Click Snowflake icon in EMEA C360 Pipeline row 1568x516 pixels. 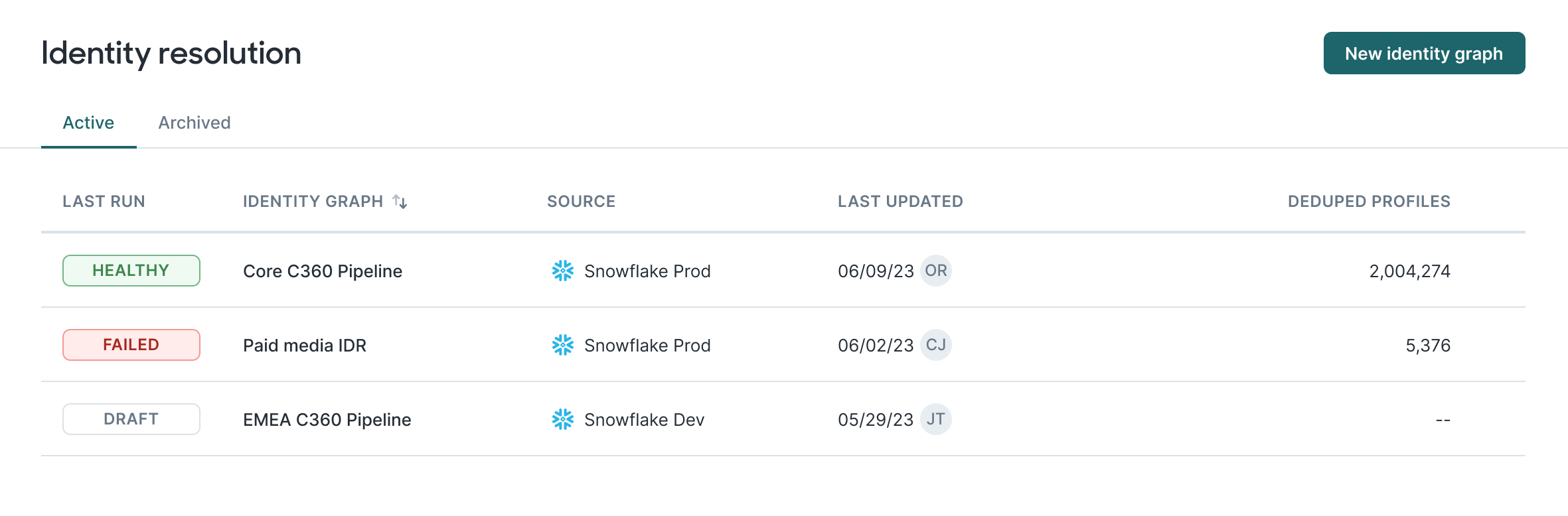click(x=562, y=419)
